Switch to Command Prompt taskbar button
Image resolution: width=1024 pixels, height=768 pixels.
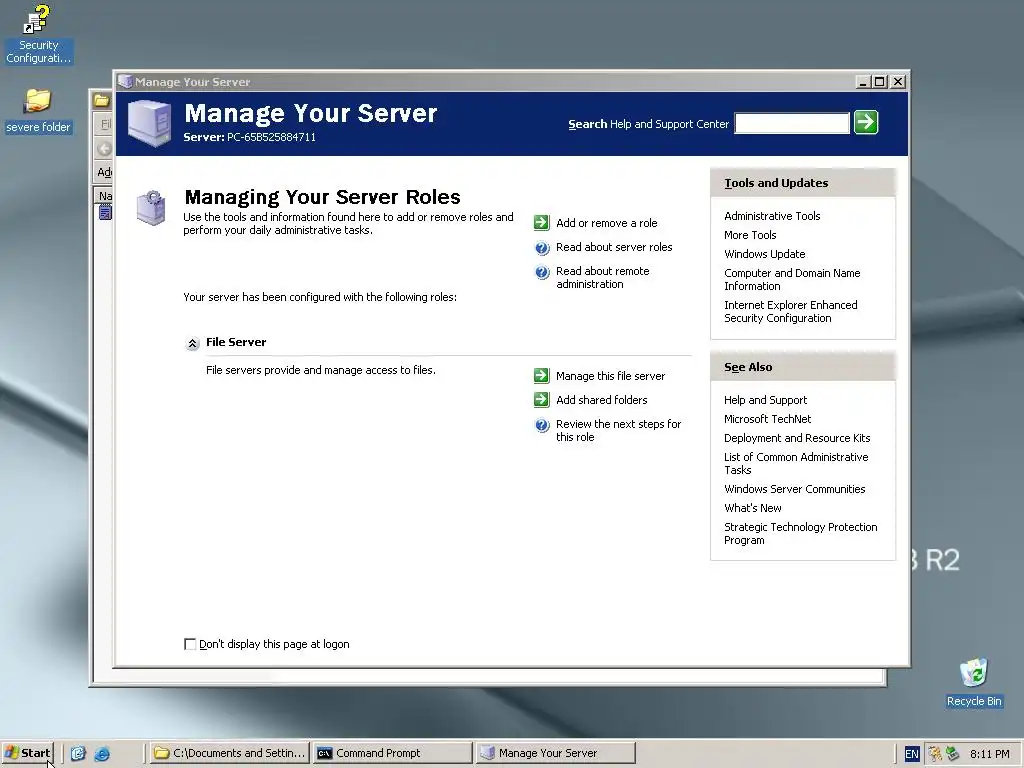(392, 754)
